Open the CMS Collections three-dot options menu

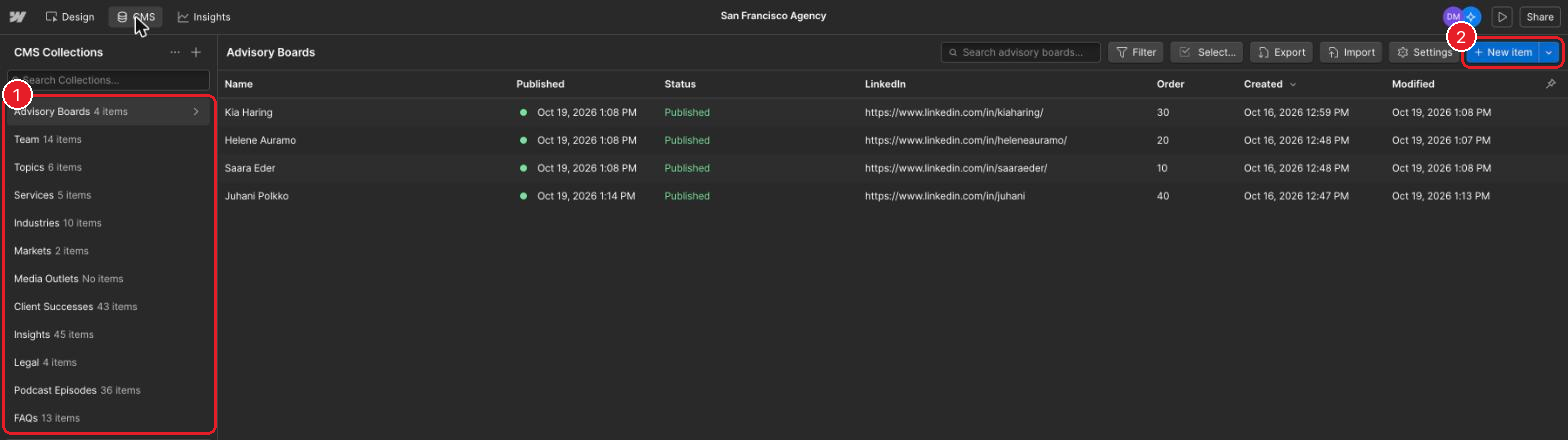[175, 52]
